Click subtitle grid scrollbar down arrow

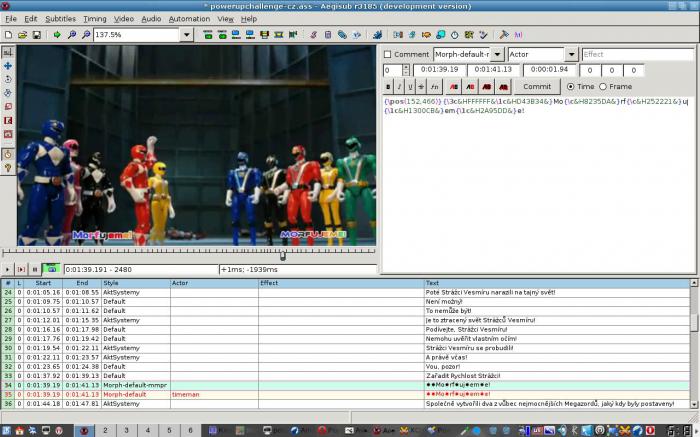click(x=694, y=404)
